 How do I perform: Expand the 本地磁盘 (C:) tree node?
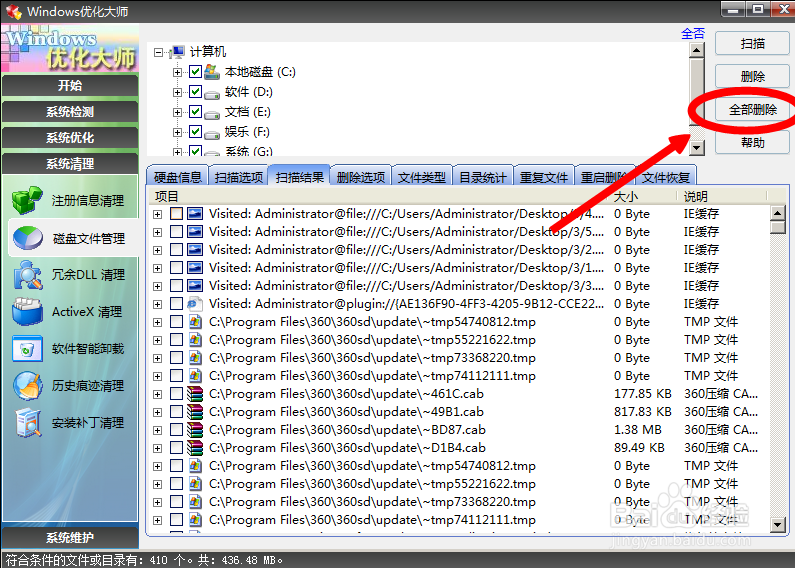[177, 72]
